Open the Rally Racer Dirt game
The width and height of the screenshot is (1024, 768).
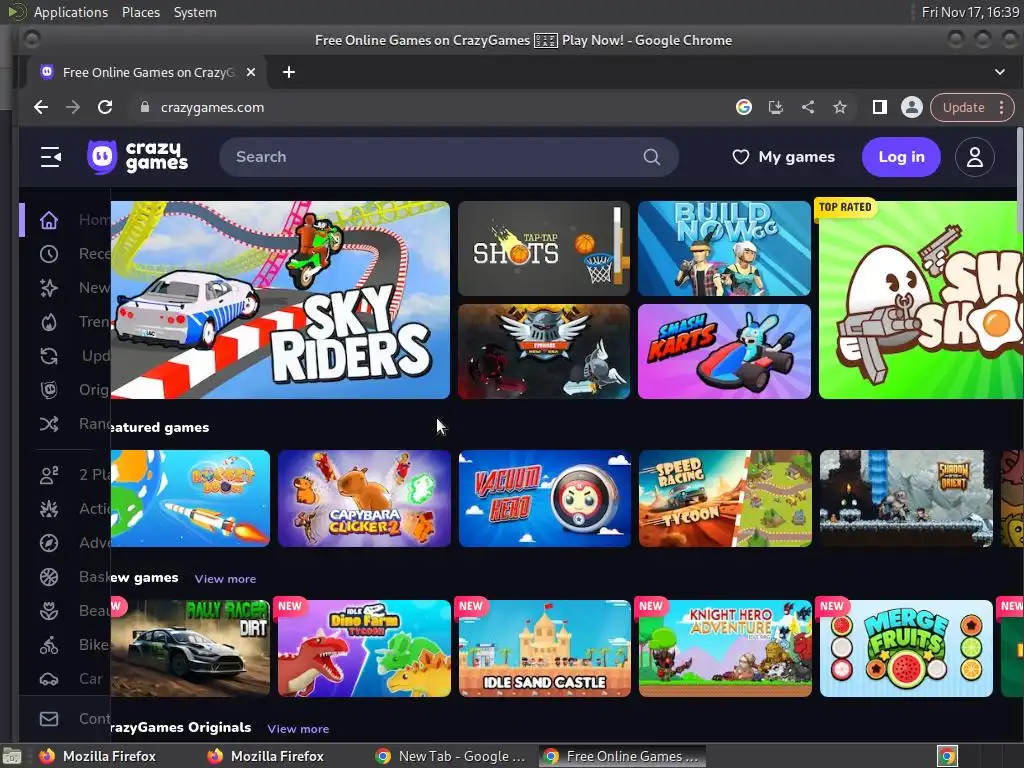pyautogui.click(x=190, y=648)
